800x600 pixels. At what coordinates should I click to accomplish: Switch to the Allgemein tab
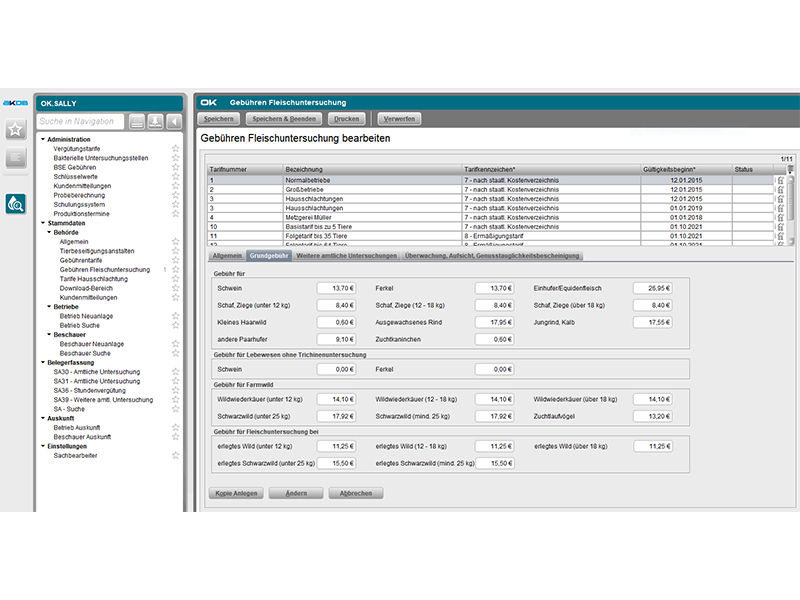pos(227,256)
